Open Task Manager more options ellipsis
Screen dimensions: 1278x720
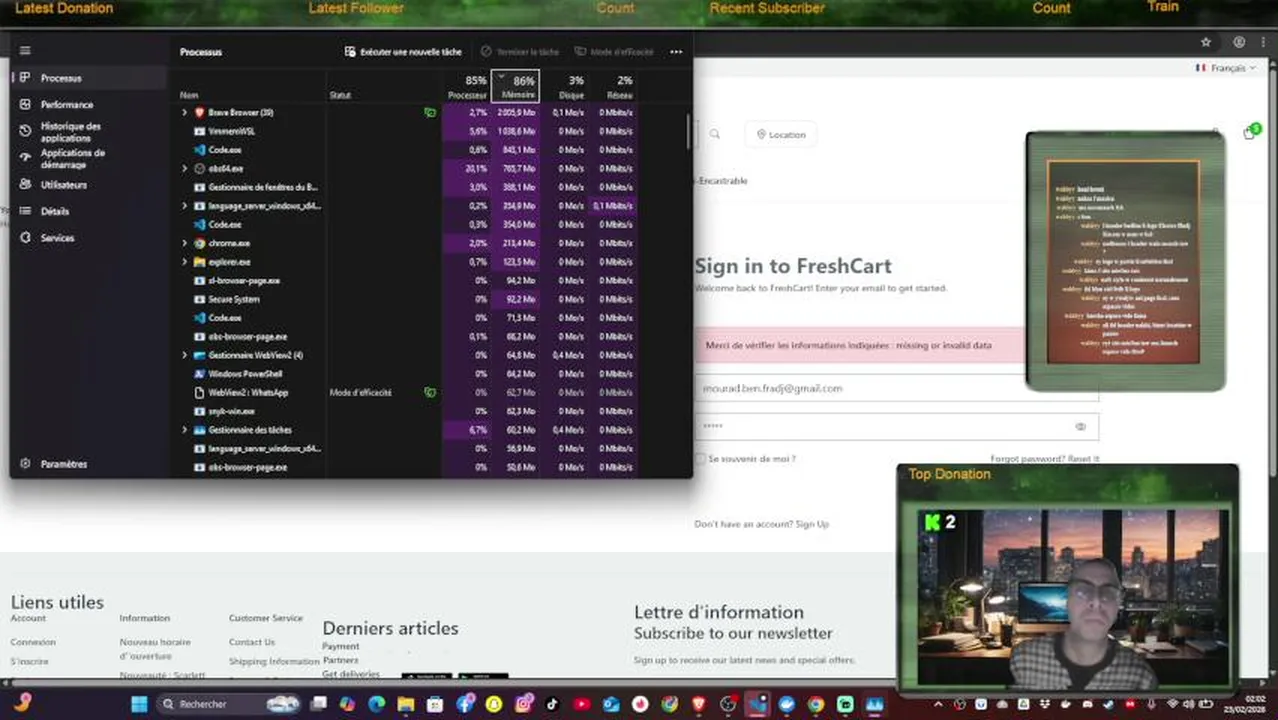point(676,52)
